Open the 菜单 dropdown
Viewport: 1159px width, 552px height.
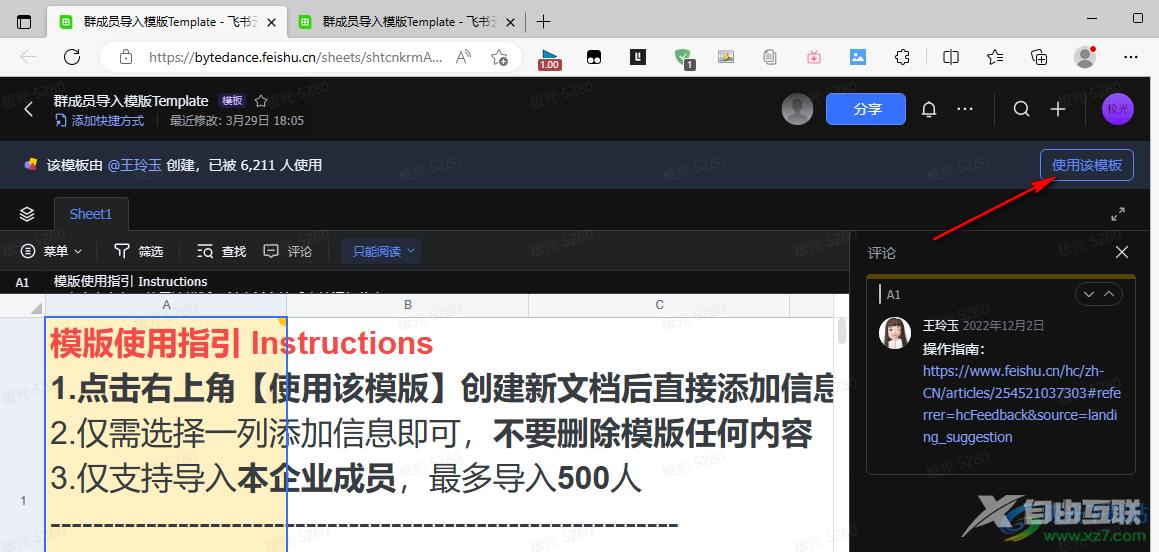pos(51,251)
